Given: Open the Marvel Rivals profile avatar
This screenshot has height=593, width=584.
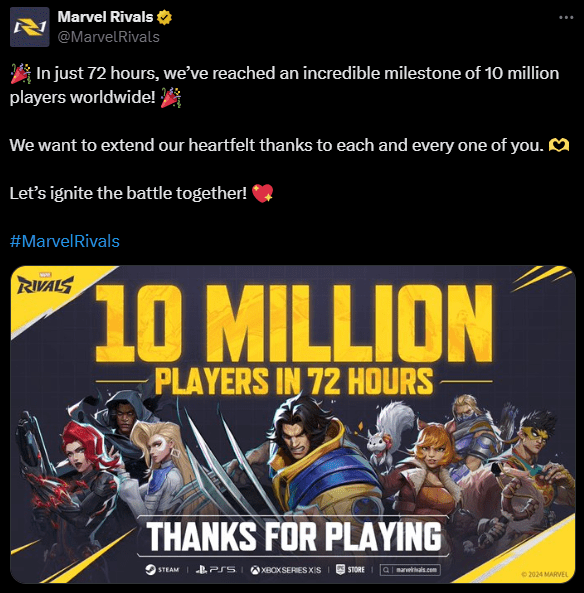Looking at the screenshot, I should coord(30,27).
